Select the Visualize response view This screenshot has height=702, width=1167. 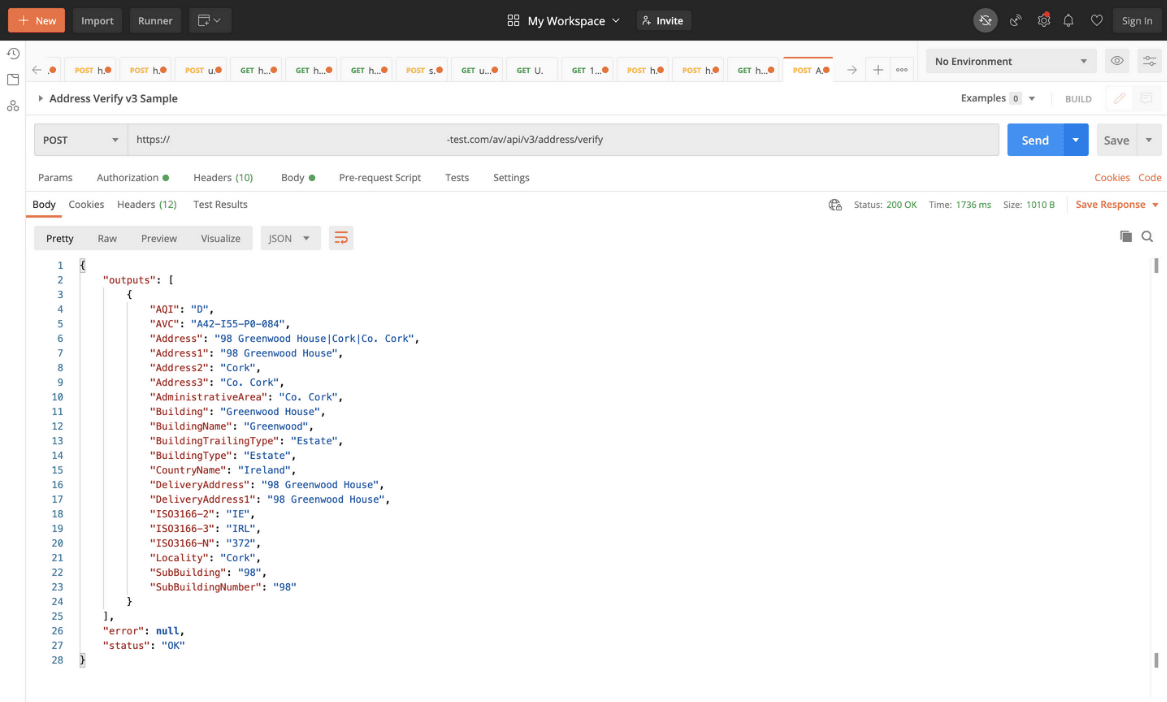click(220, 238)
